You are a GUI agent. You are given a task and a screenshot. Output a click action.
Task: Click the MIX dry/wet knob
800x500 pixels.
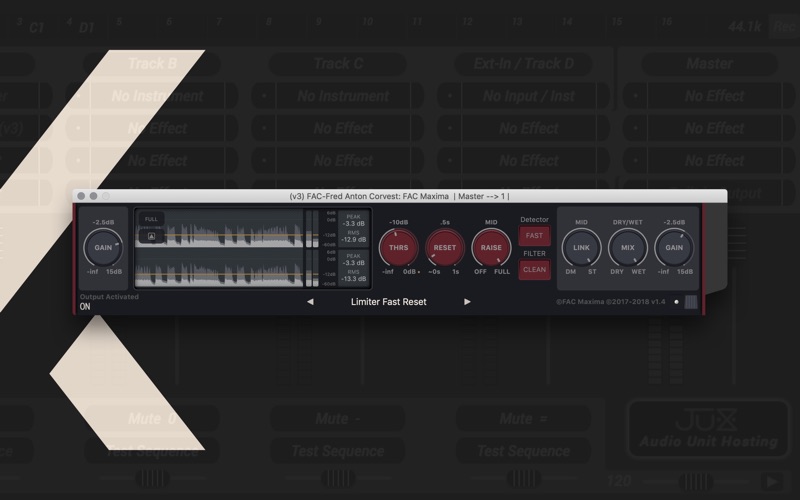[x=628, y=247]
